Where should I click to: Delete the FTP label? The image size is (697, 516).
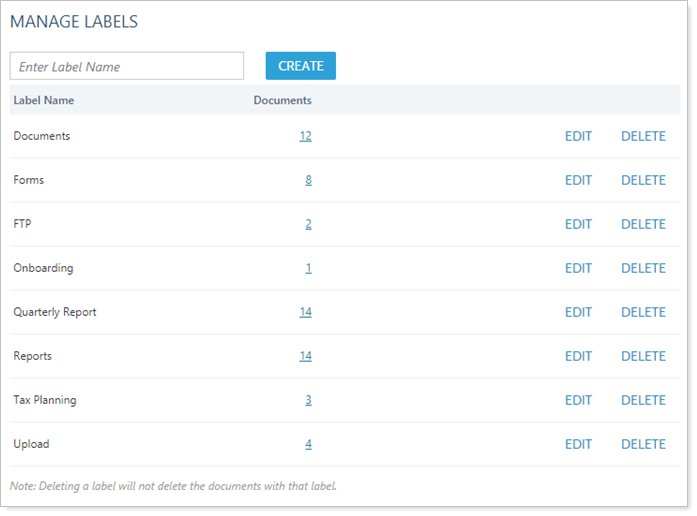[x=643, y=224]
